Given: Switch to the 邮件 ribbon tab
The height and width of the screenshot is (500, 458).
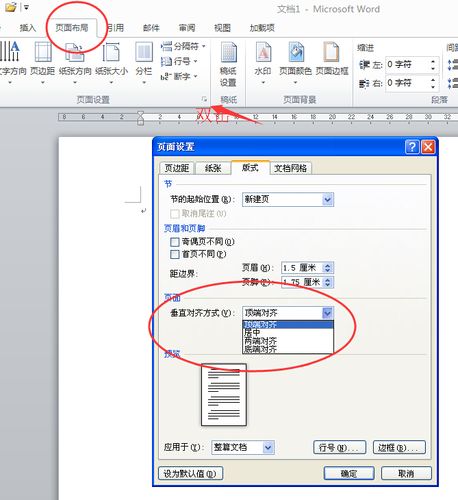Looking at the screenshot, I should 151,28.
